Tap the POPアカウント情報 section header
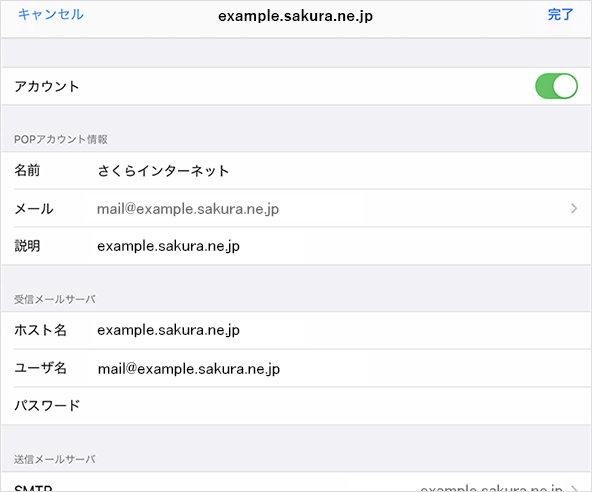 tap(61, 139)
